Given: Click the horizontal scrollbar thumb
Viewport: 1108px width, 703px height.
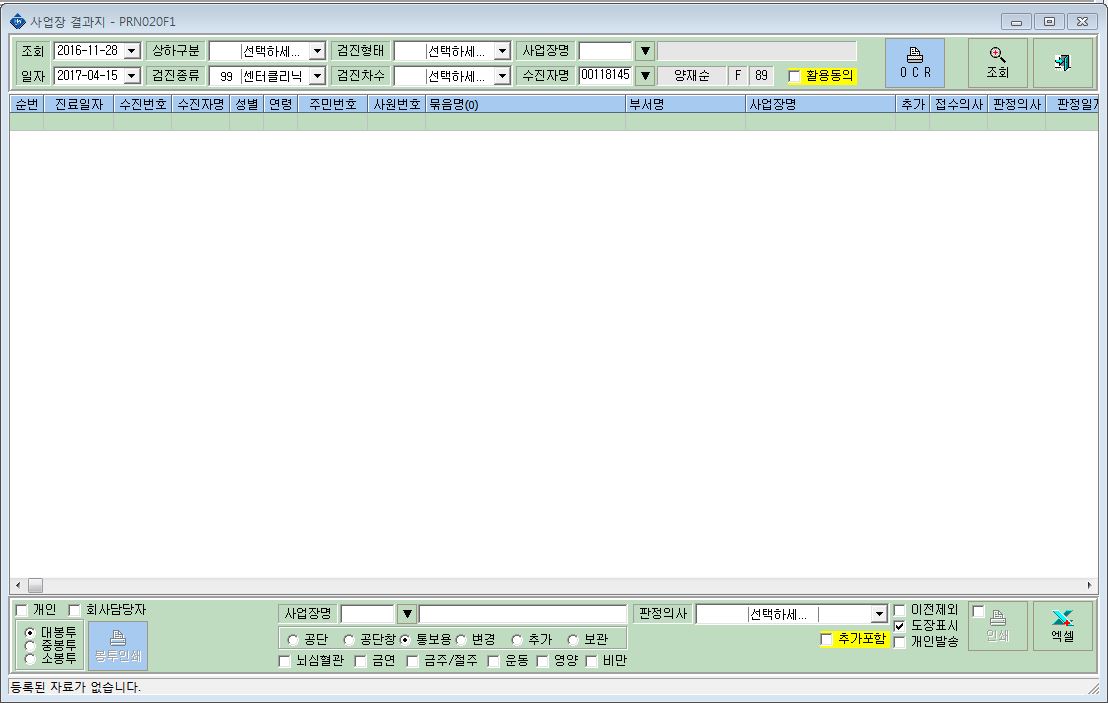Looking at the screenshot, I should (35, 585).
